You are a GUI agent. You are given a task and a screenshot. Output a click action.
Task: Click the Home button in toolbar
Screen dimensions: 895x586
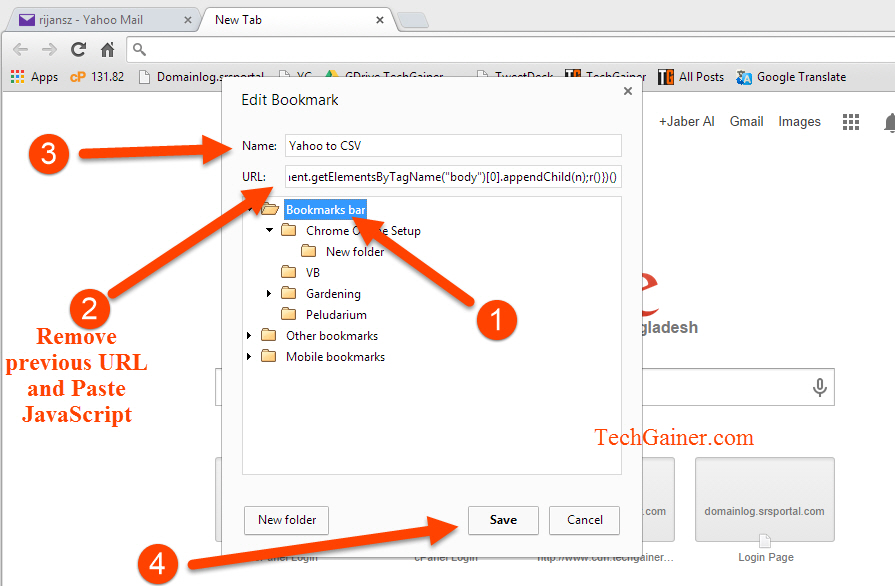(x=108, y=47)
